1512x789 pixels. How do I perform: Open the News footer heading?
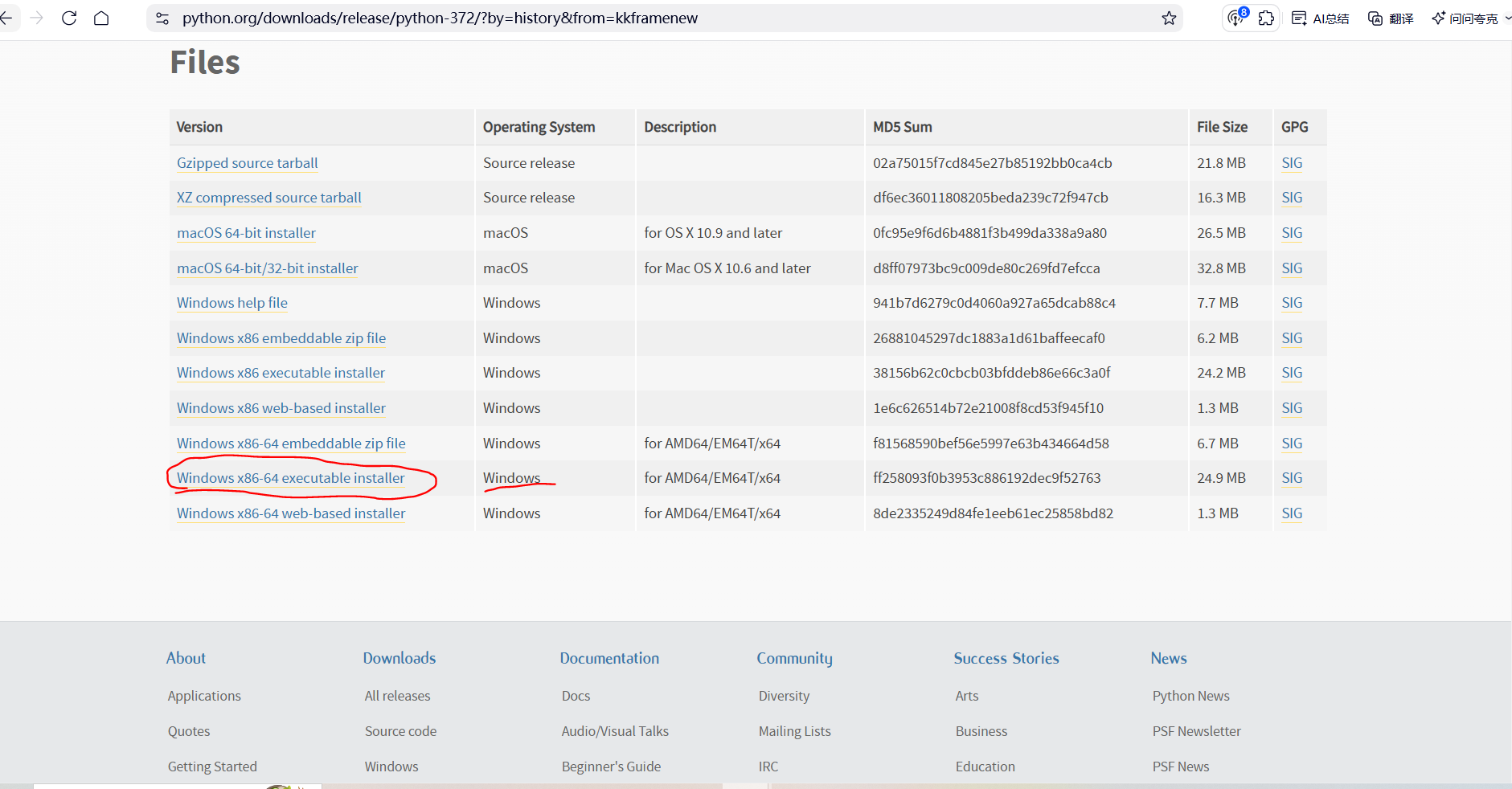tap(1169, 658)
